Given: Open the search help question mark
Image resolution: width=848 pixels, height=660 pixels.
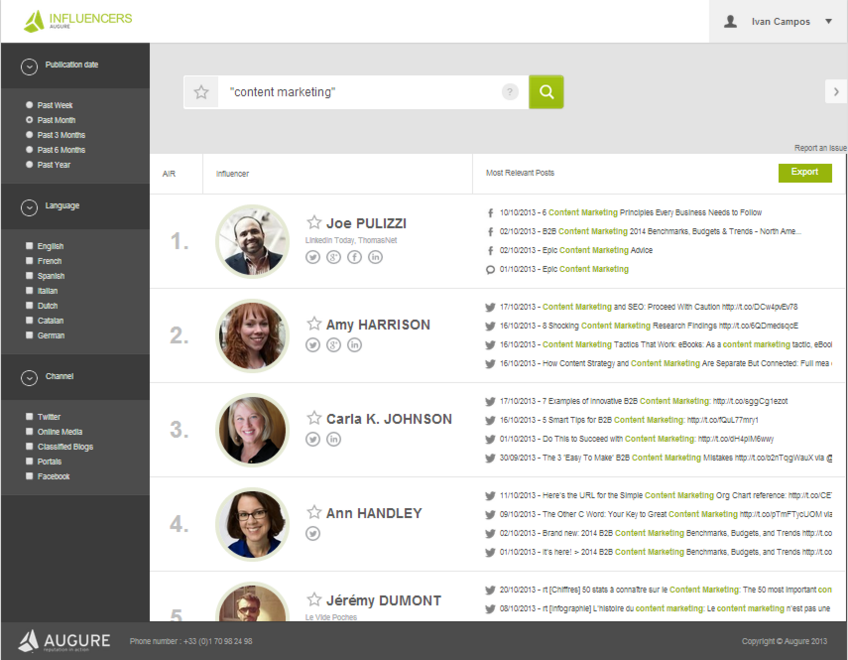Looking at the screenshot, I should pyautogui.click(x=510, y=92).
